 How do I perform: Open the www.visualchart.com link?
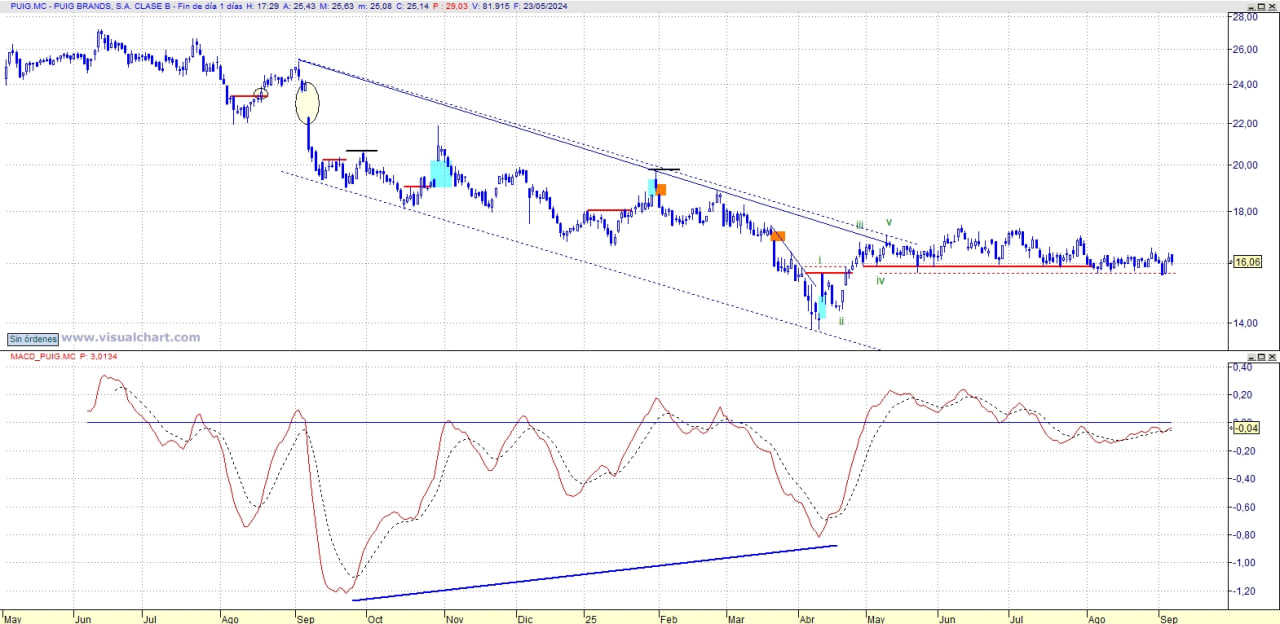click(x=131, y=338)
